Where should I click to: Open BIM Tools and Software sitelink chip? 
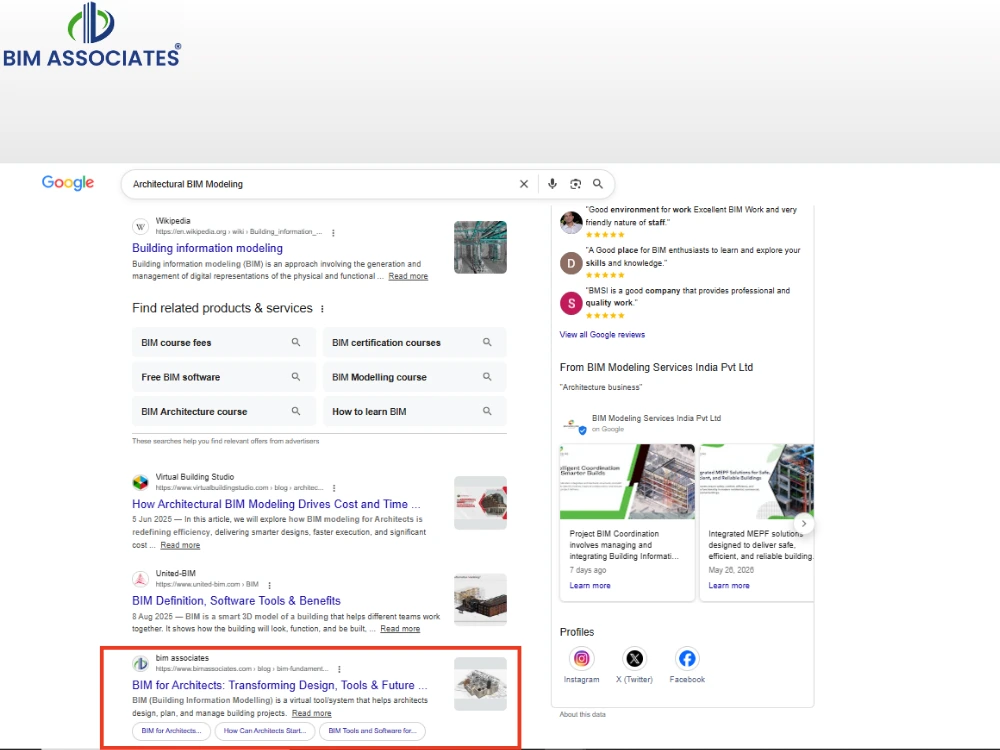(372, 731)
